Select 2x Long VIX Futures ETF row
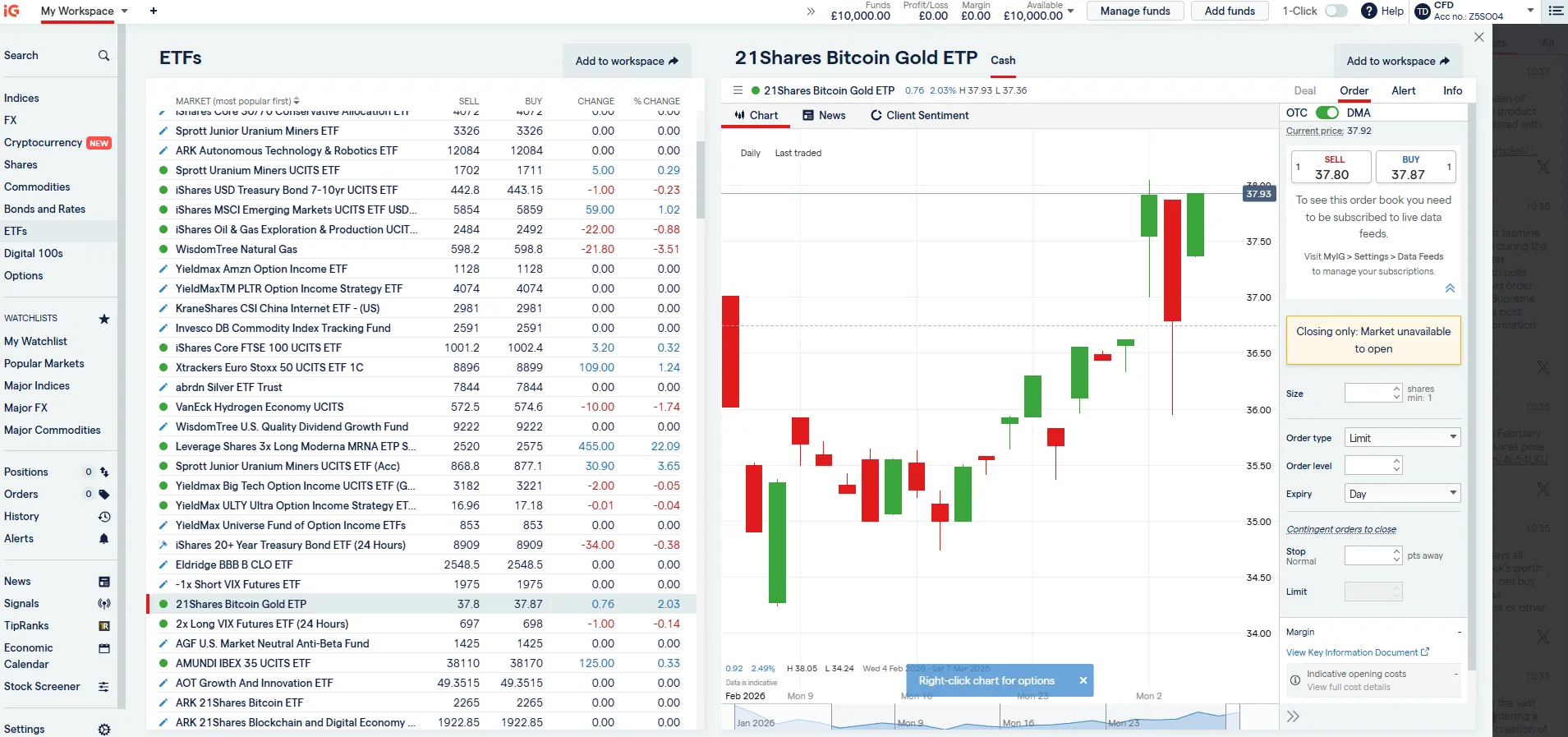This screenshot has height=737, width=1568. (421, 624)
